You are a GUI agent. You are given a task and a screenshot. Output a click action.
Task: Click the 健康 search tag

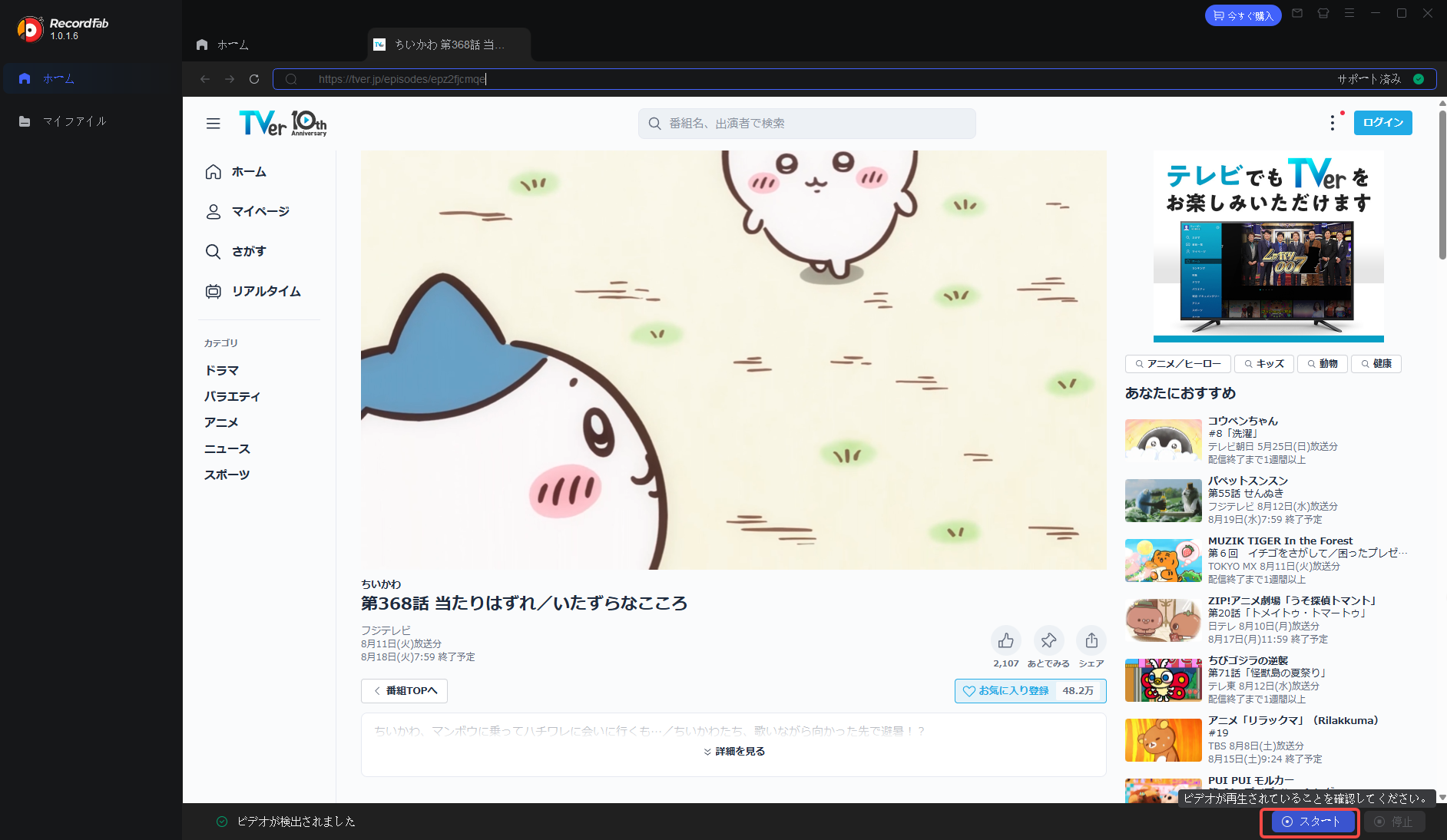(1376, 364)
